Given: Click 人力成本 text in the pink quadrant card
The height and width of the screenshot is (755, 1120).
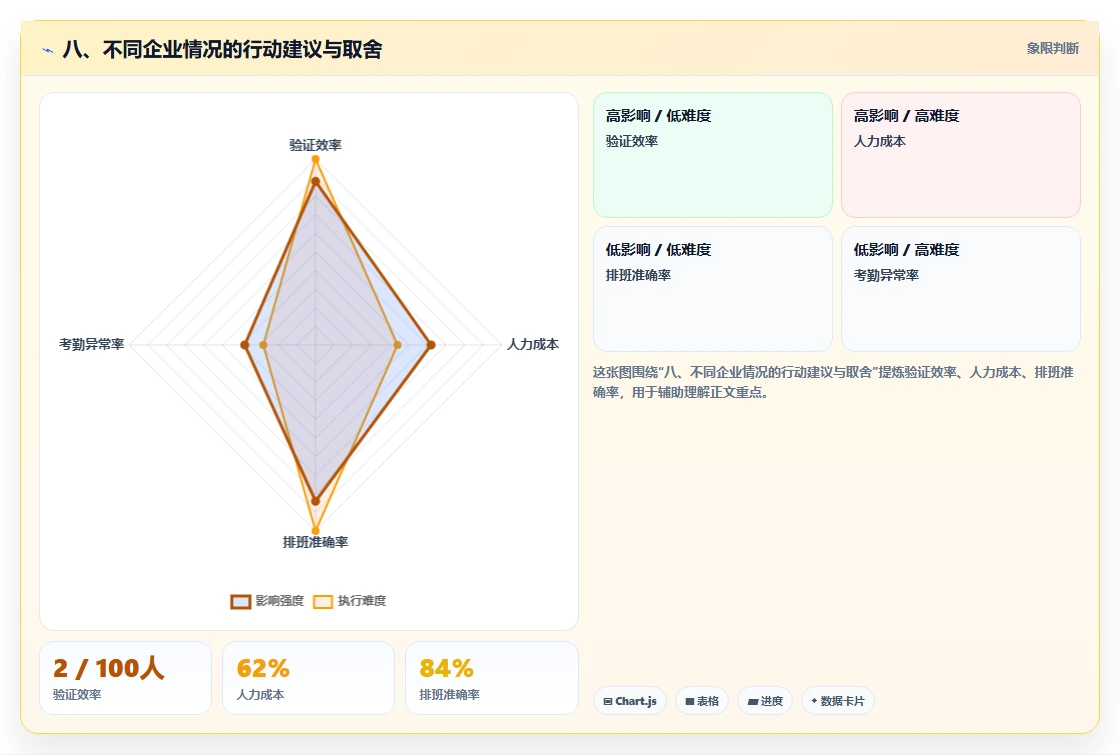Looking at the screenshot, I should point(879,141).
